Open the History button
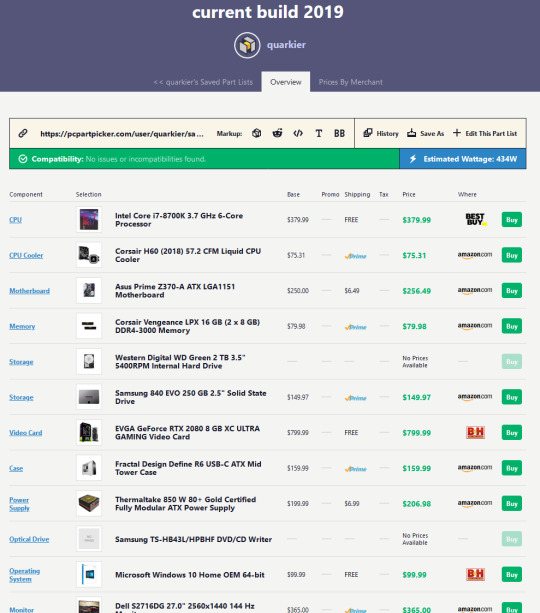Image resolution: width=540 pixels, height=613 pixels. pyautogui.click(x=381, y=133)
